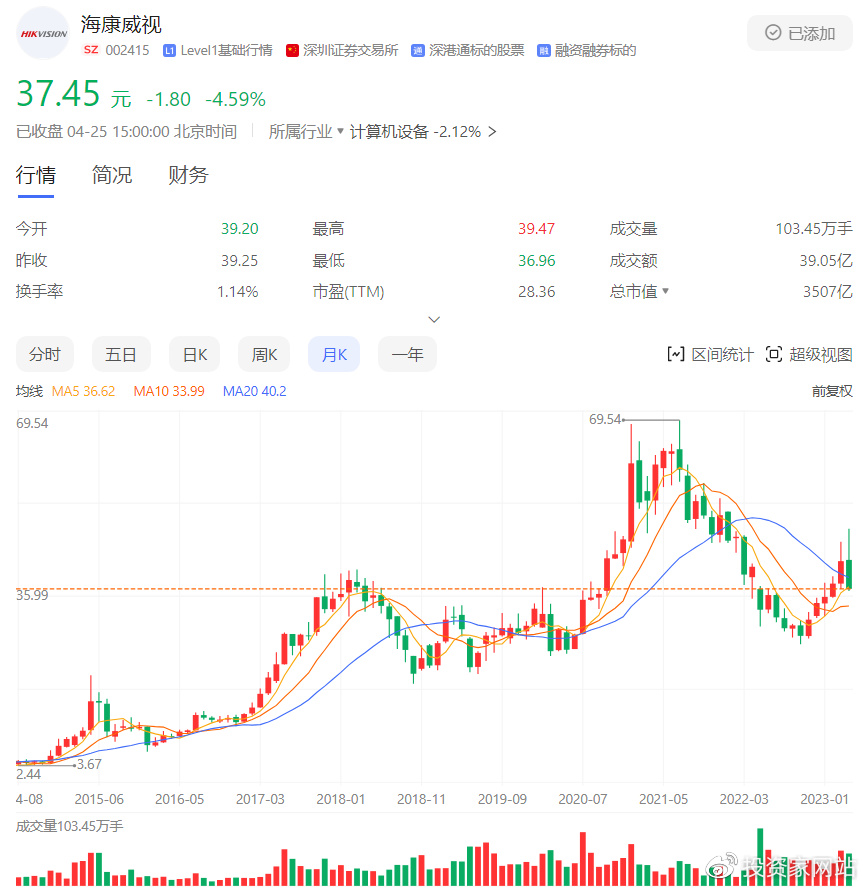The width and height of the screenshot is (866, 888).
Task: Click the 35.99 dashed price line label
Action: pyautogui.click(x=32, y=595)
